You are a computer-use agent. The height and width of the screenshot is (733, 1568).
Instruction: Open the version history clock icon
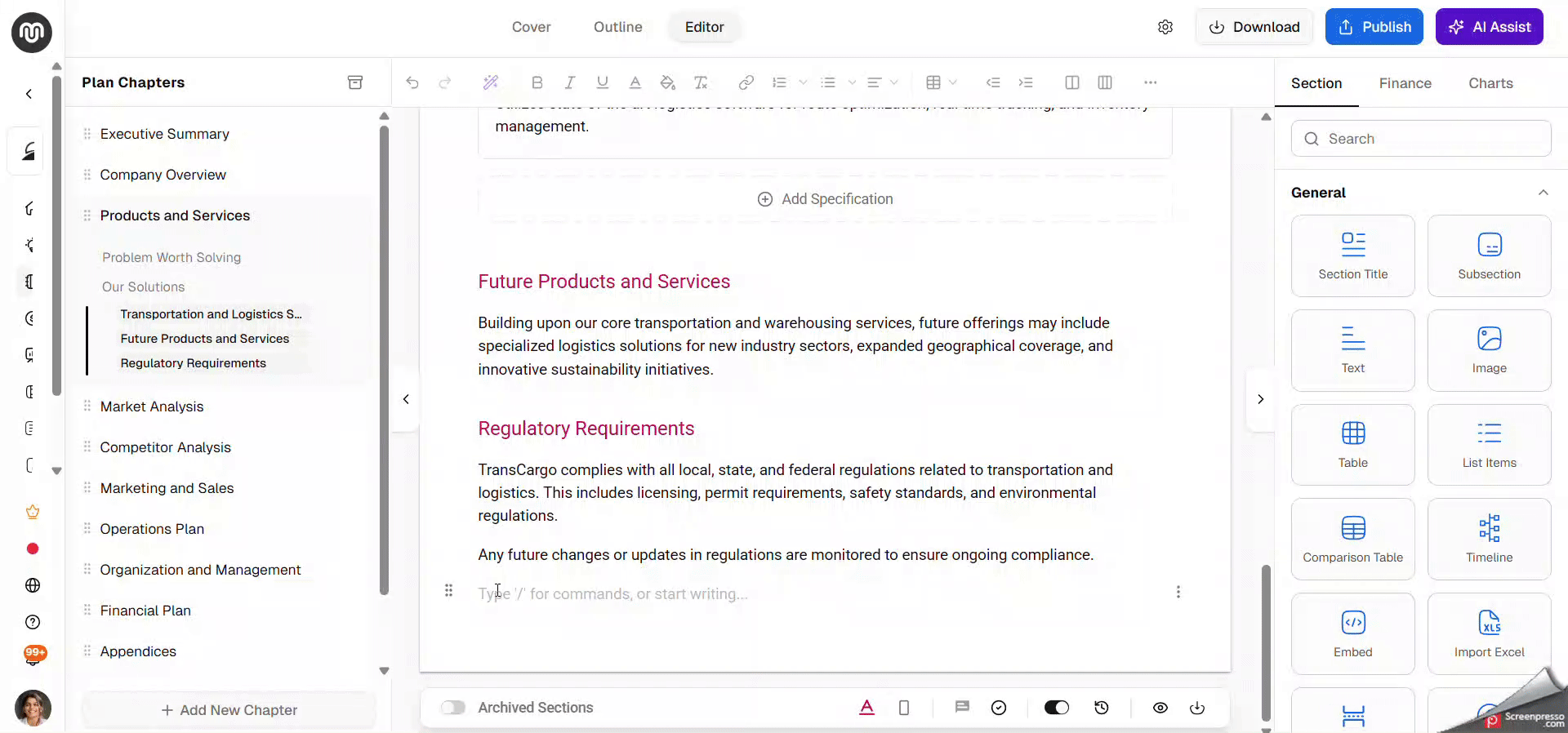1102,708
